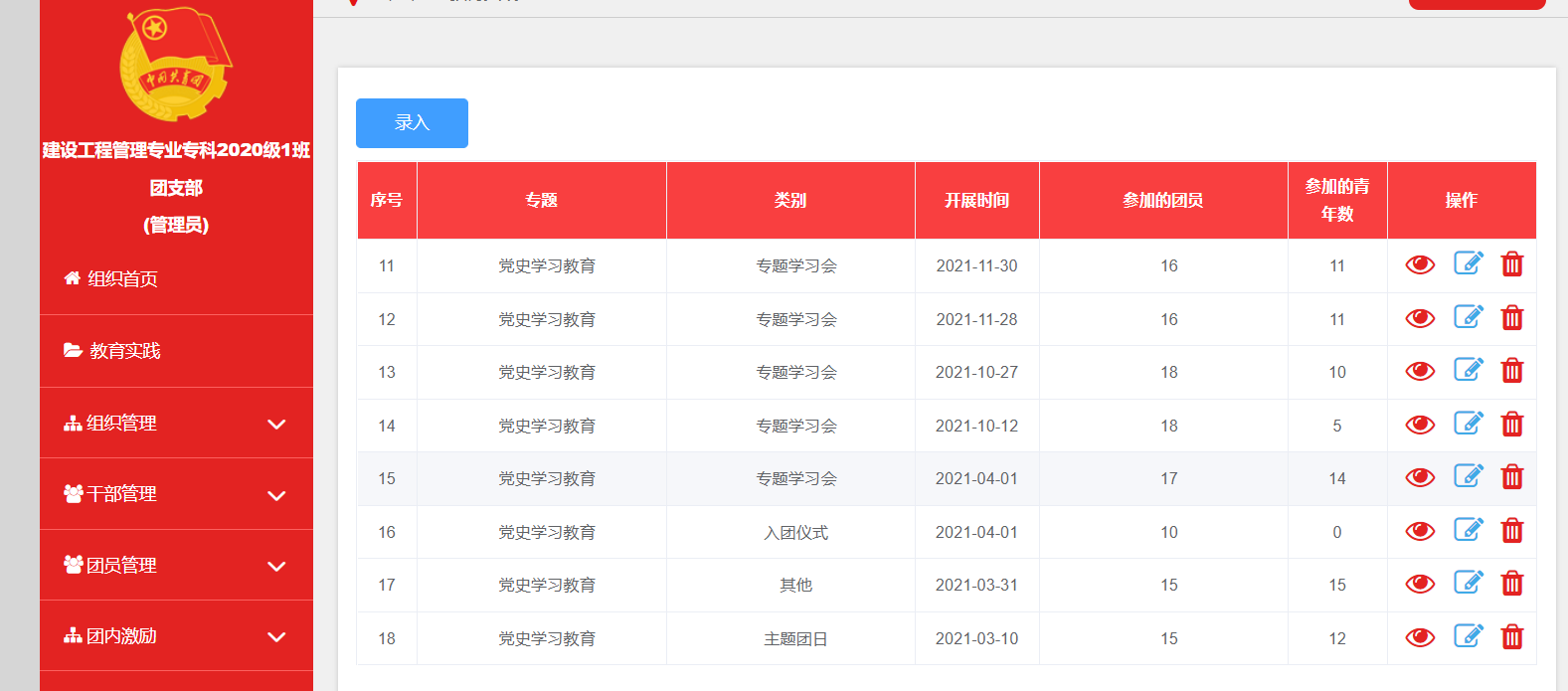This screenshot has width=1568, height=691.
Task: Edit record 12 dated 2021-11-28
Action: [1468, 318]
